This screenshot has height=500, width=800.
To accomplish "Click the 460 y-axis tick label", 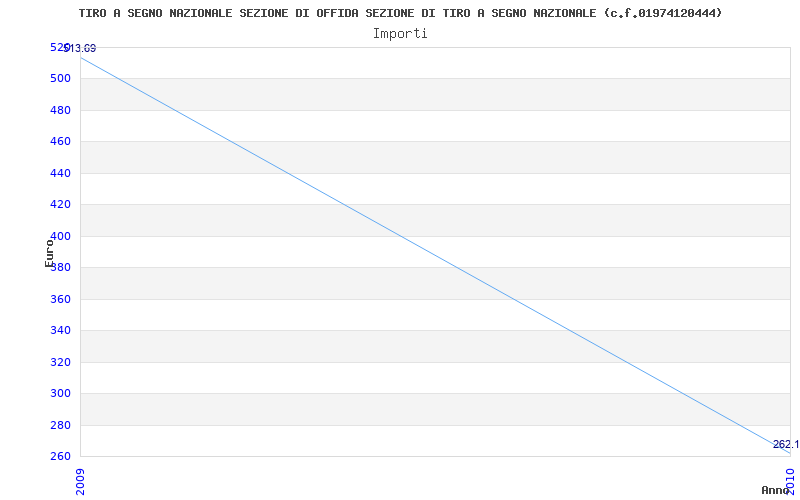I will [59, 142].
